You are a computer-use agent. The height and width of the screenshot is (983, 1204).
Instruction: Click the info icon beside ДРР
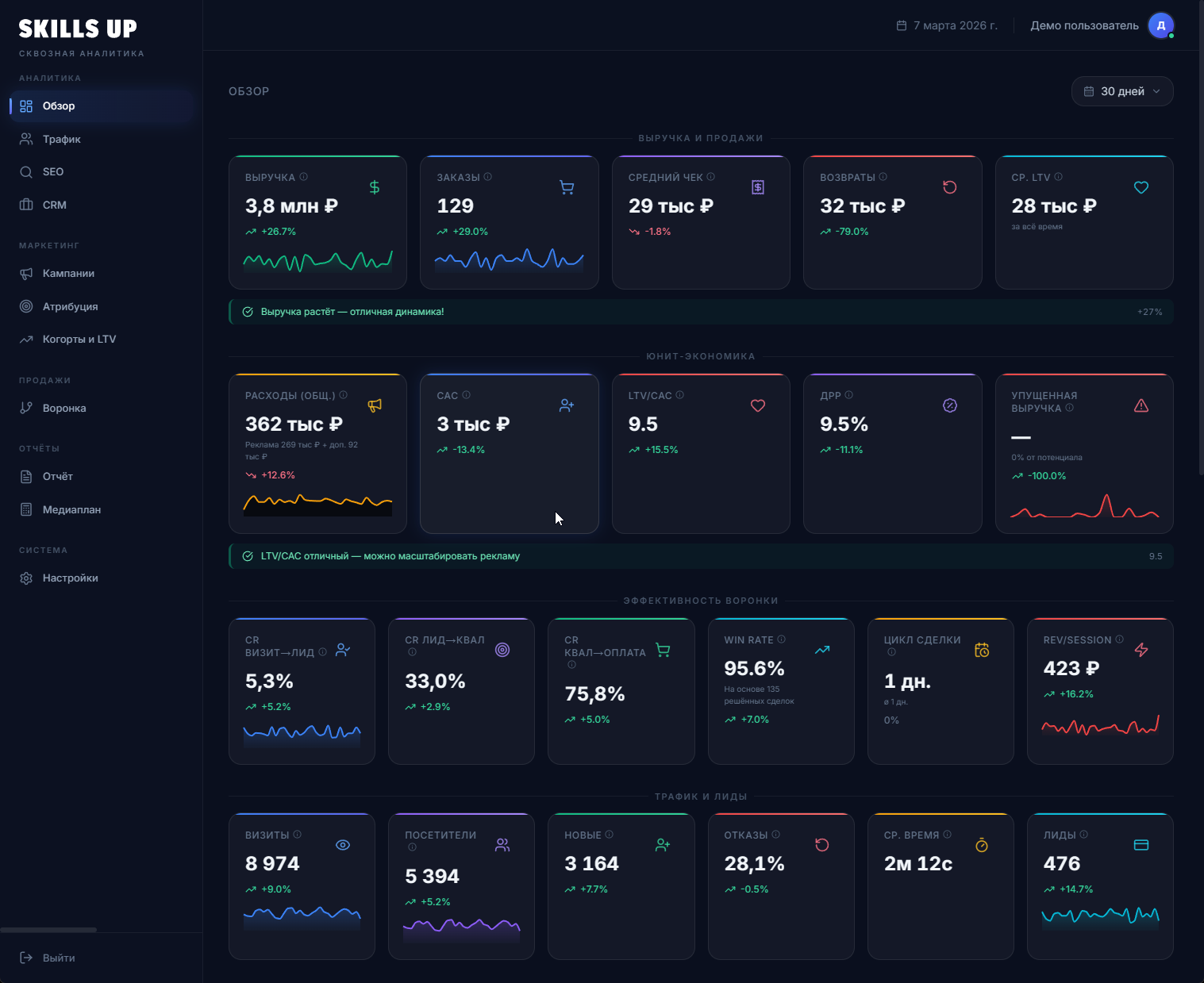click(849, 395)
